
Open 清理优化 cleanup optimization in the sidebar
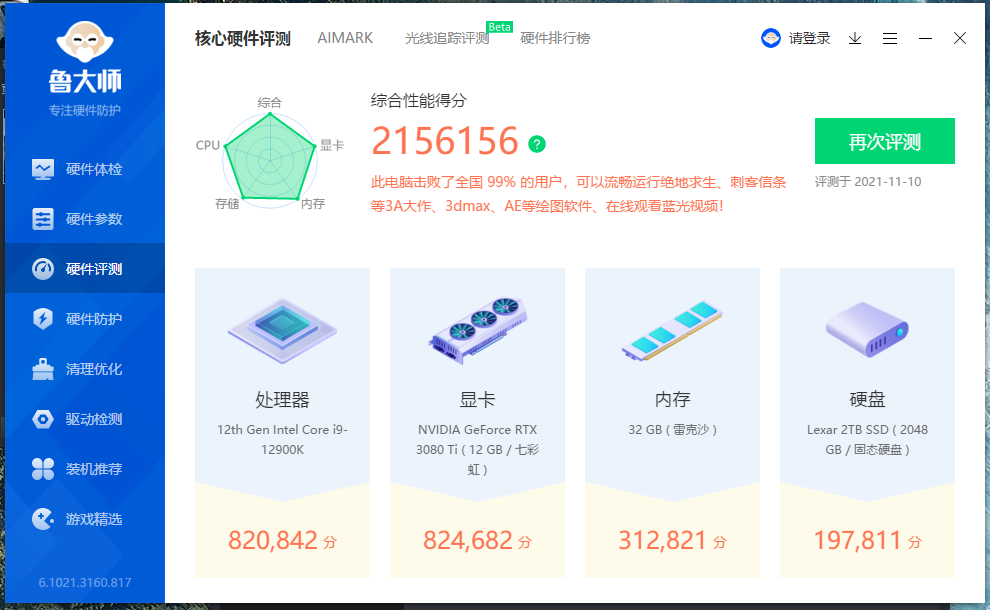point(85,369)
